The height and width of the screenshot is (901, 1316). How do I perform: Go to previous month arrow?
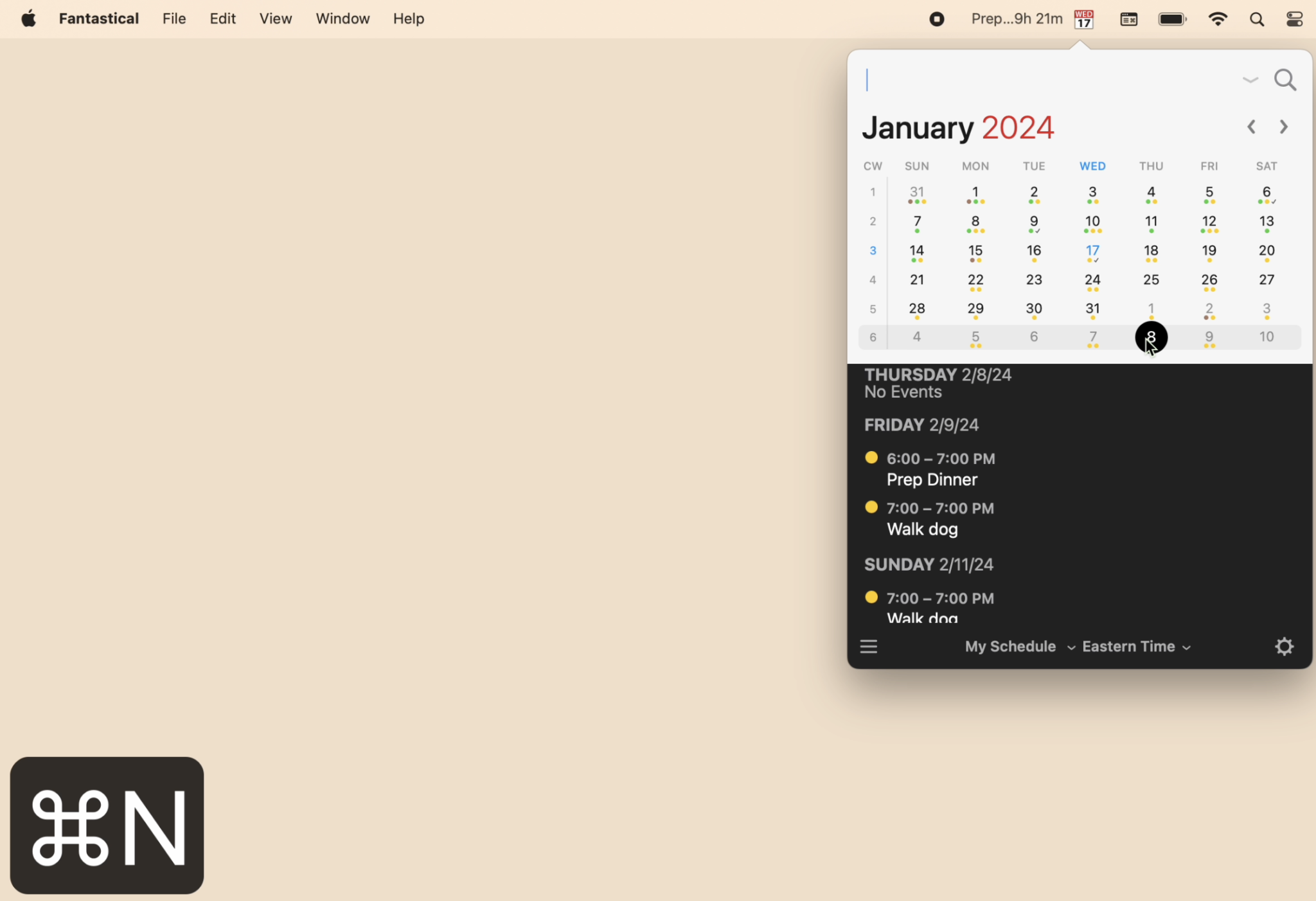coord(1251,127)
